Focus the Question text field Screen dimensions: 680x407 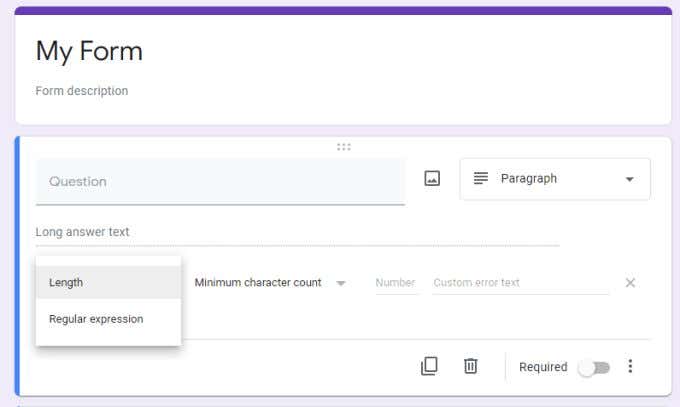pos(220,181)
